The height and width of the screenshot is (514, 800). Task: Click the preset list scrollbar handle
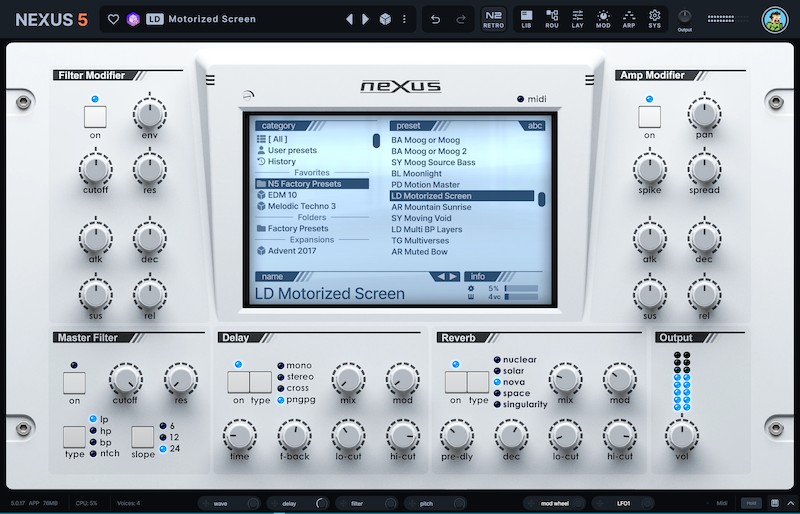click(541, 200)
